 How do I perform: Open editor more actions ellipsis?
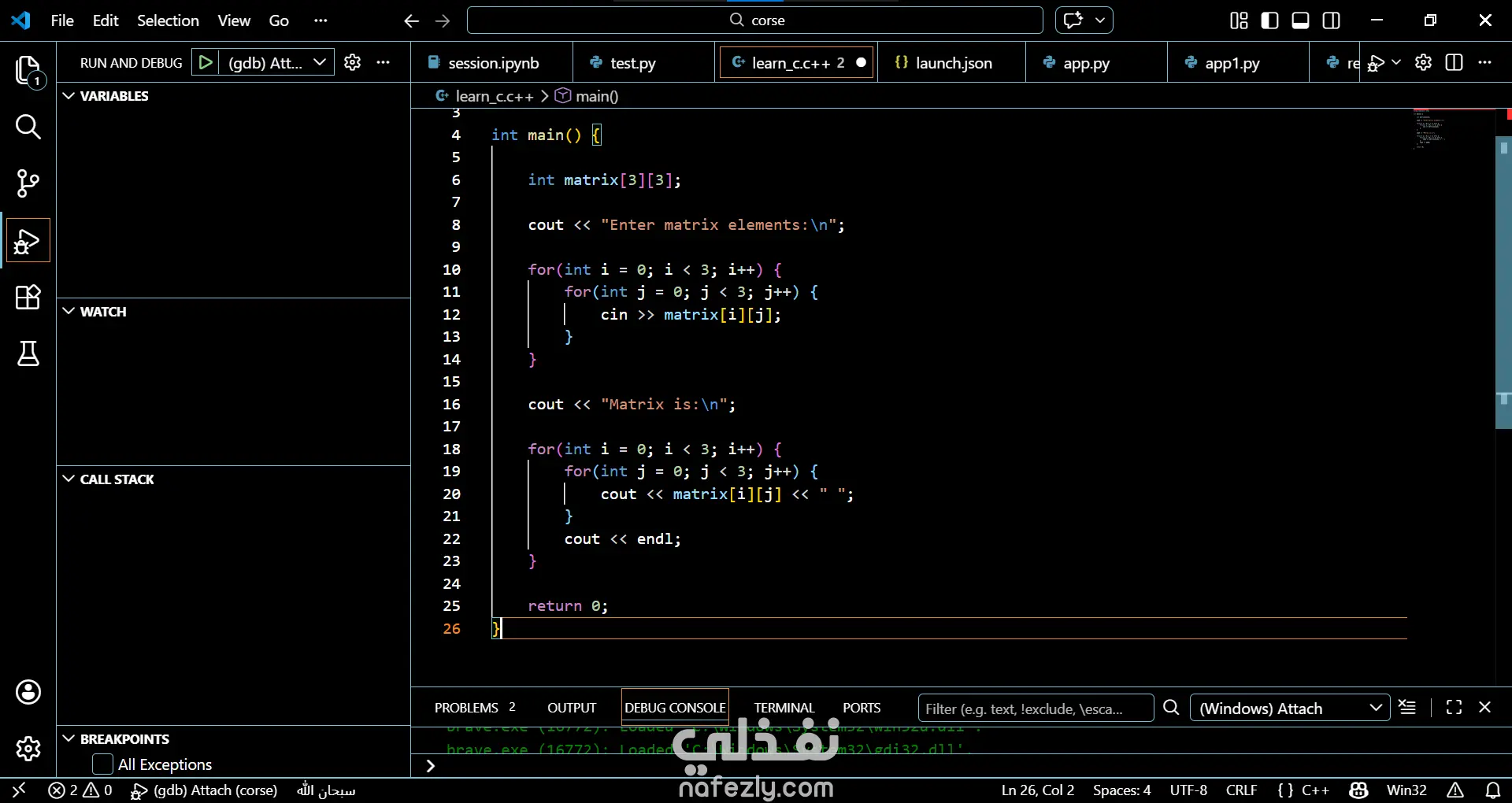[1485, 62]
